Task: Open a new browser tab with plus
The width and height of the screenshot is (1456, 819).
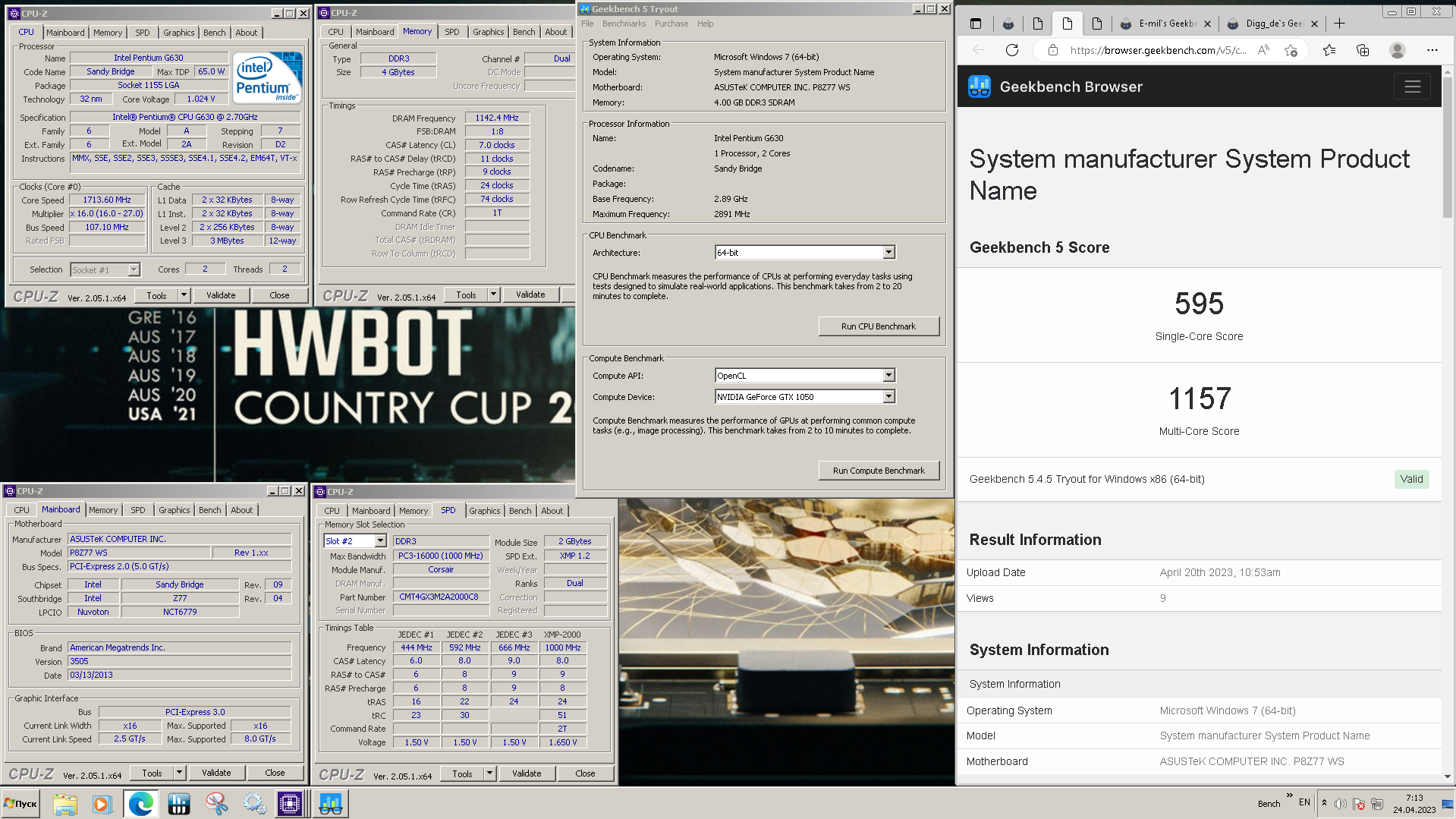Action: (1339, 24)
